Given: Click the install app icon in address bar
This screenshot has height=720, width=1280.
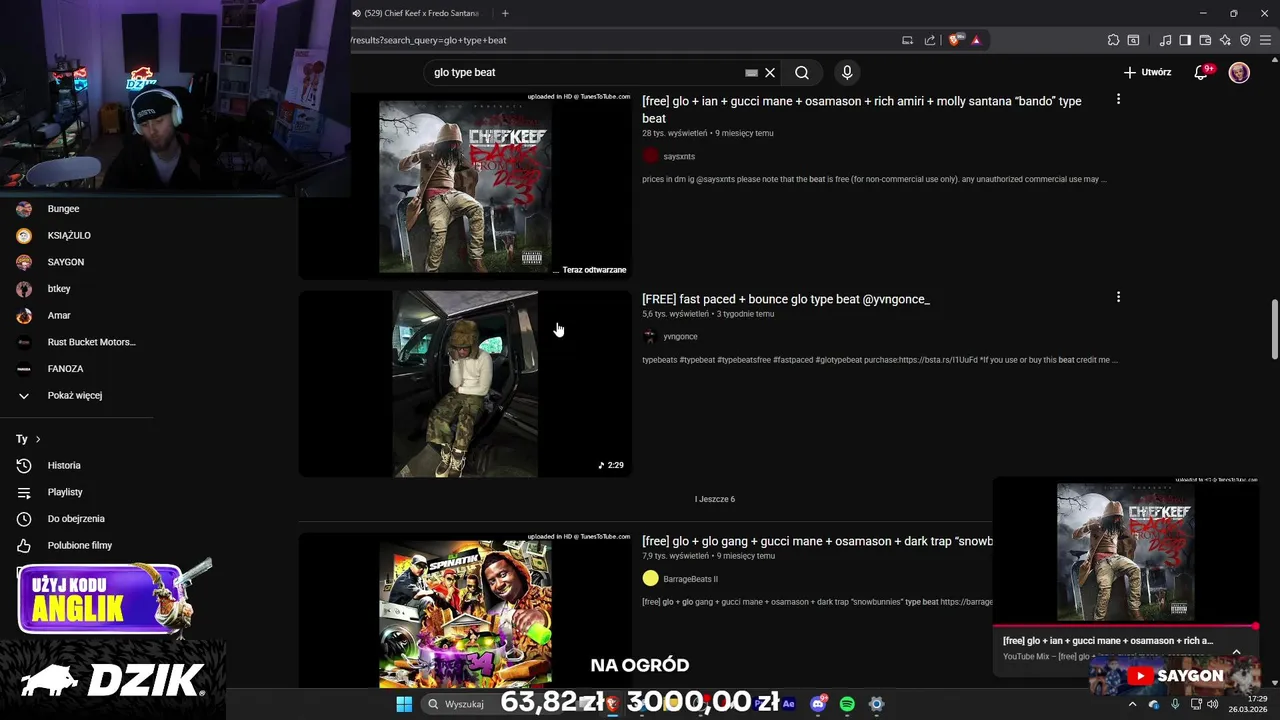Looking at the screenshot, I should (907, 40).
